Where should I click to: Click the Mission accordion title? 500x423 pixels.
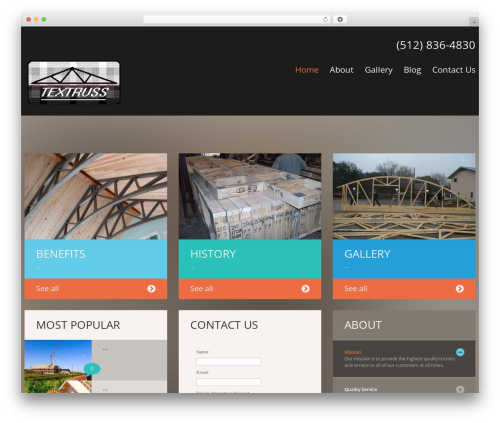353,352
